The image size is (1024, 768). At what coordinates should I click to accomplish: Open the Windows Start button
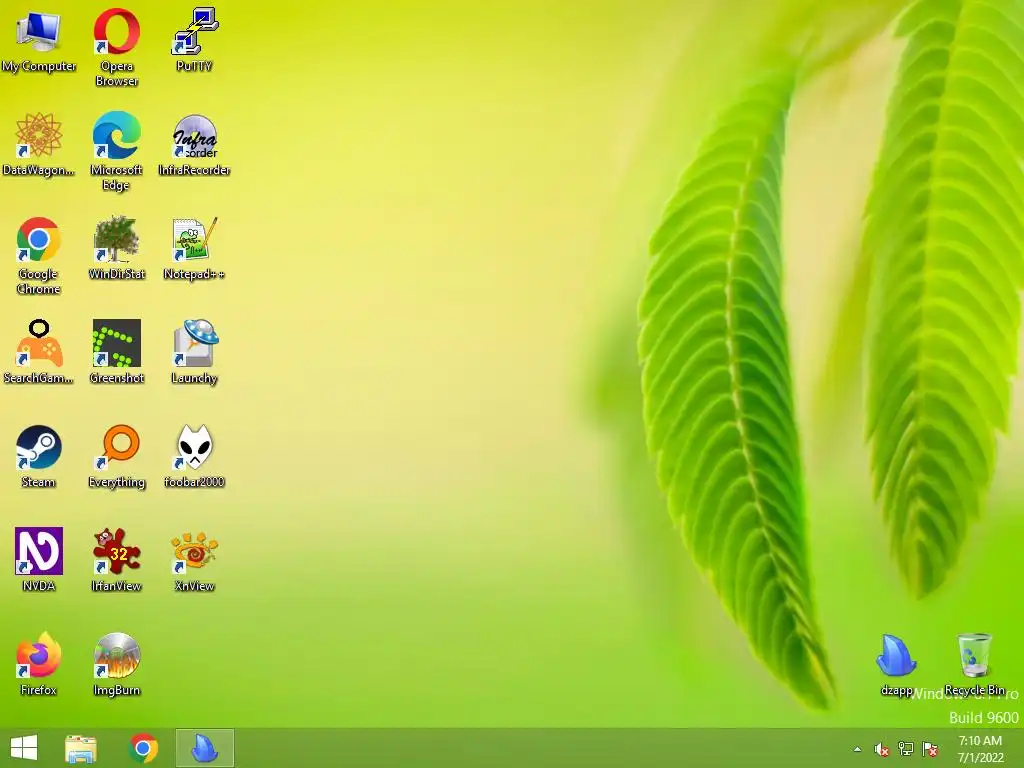pyautogui.click(x=24, y=748)
